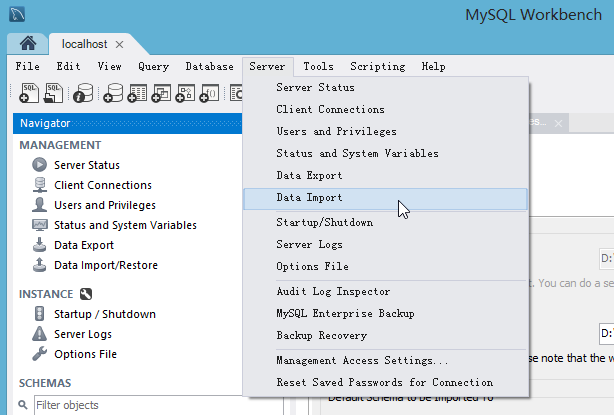Open Startup / Shutdown in Navigator
Screen dimensions: 614x415
coord(105,314)
